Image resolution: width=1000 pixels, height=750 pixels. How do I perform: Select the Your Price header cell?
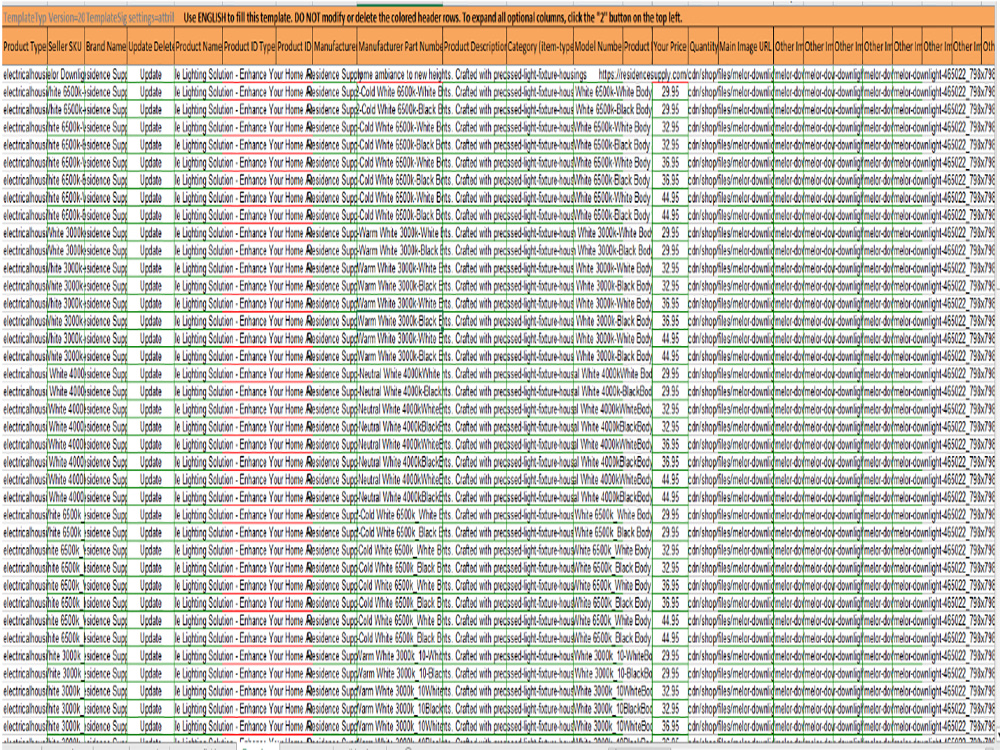click(x=670, y=47)
